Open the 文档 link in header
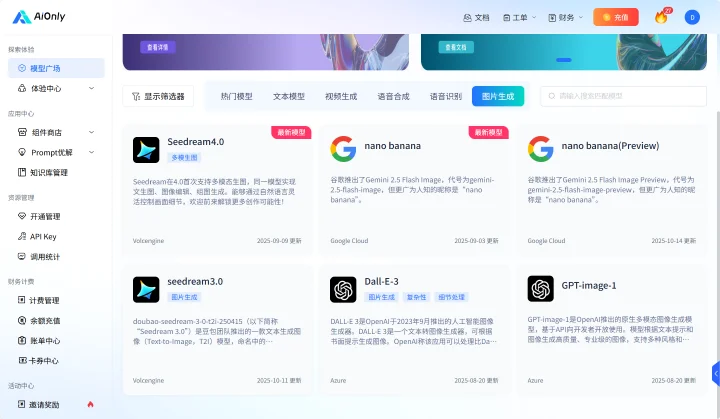Screen dimensions: 720x419 tap(477, 17)
